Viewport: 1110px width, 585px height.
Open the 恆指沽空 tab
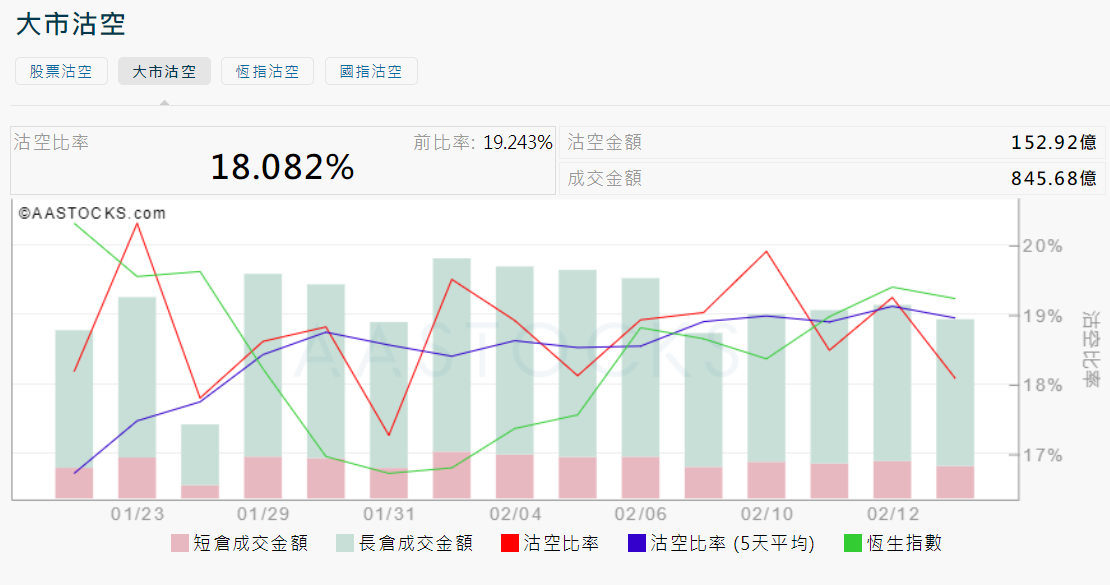click(x=267, y=71)
